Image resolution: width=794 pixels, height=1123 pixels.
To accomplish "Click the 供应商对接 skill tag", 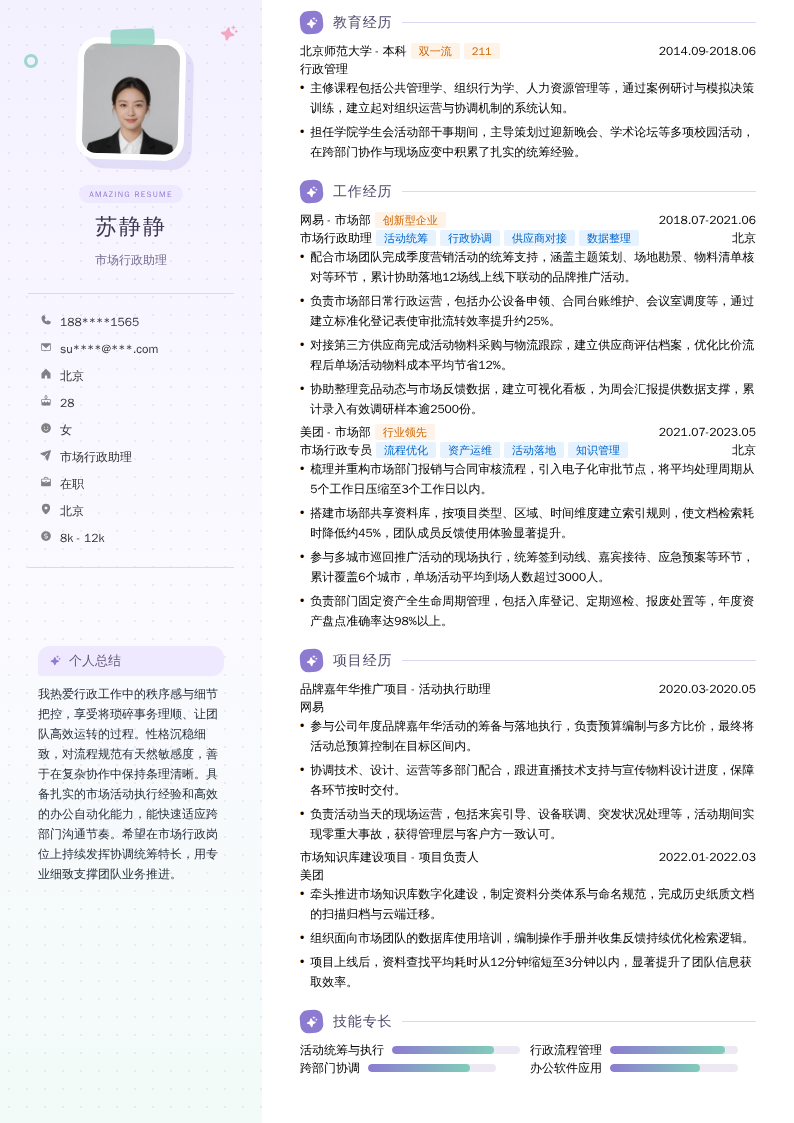I will click(x=539, y=238).
